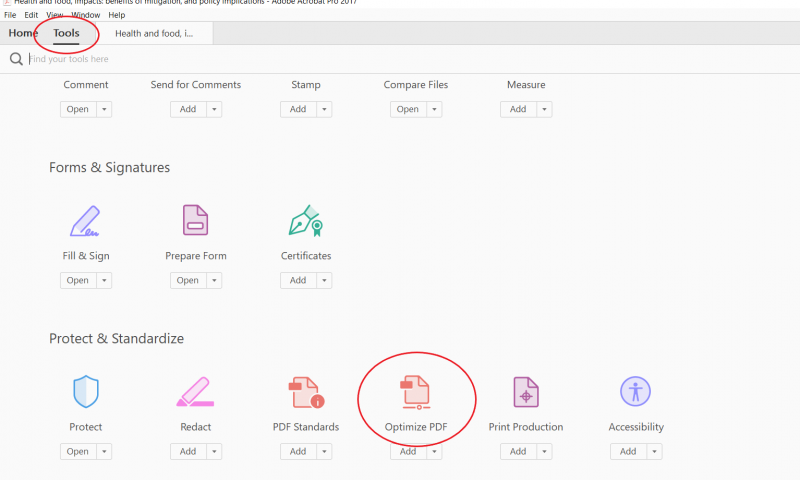Screen dimensions: 800x480
Task: Click Open button under Fill & Sign
Action: pos(78,281)
